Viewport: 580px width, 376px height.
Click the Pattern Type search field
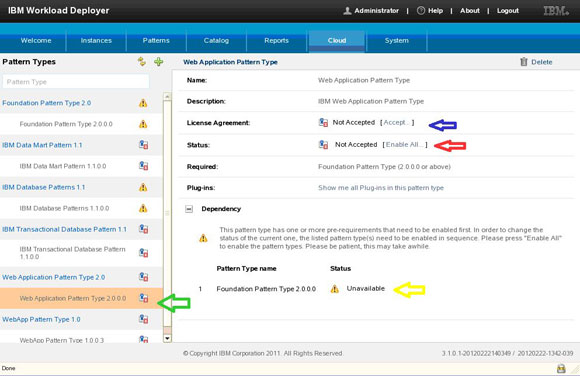click(x=76, y=82)
